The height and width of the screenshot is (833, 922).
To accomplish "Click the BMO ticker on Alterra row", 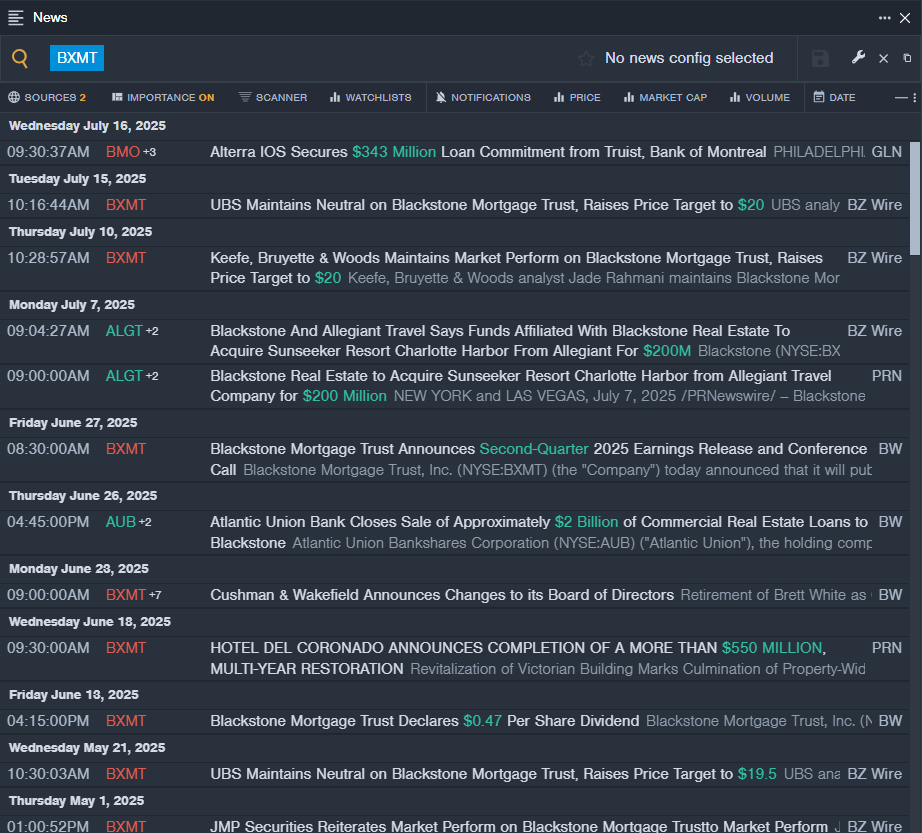I will point(123,152).
